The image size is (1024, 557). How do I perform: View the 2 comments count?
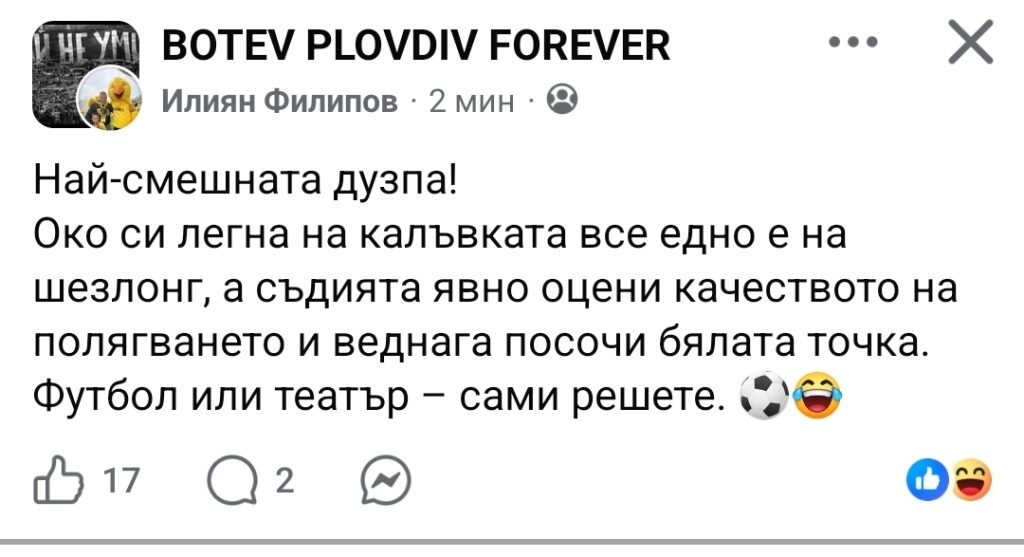[x=284, y=484]
